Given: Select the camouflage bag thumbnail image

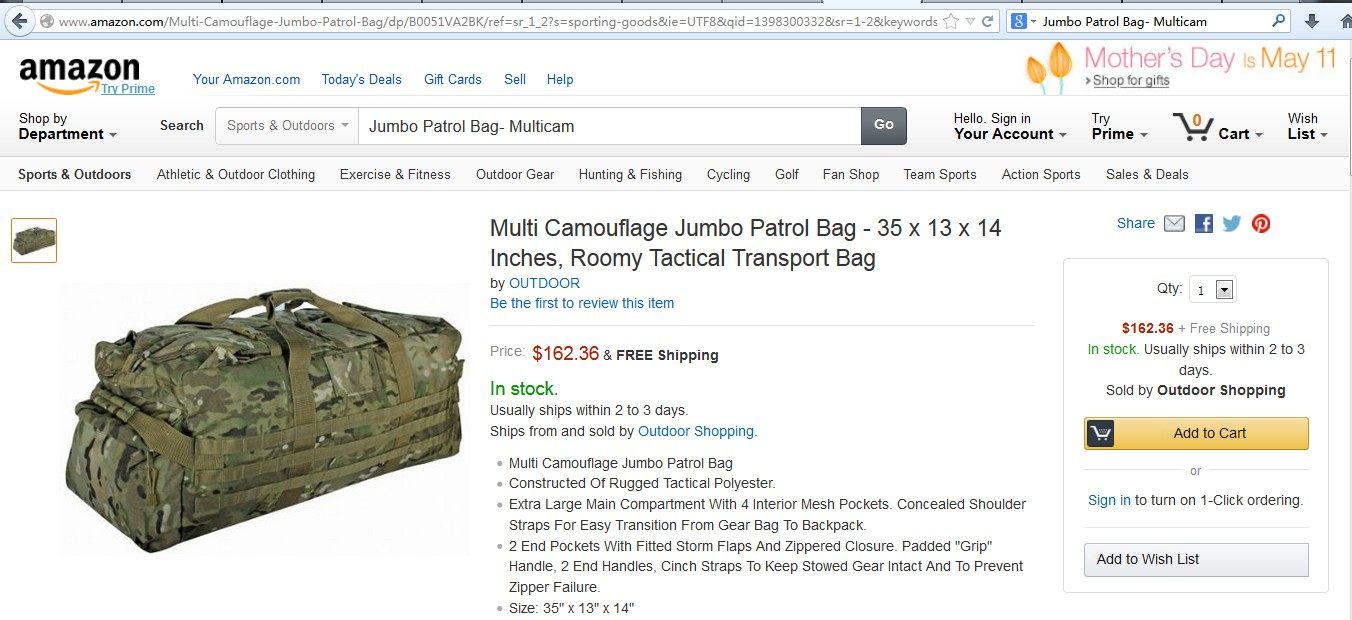Looking at the screenshot, I should pos(34,240).
